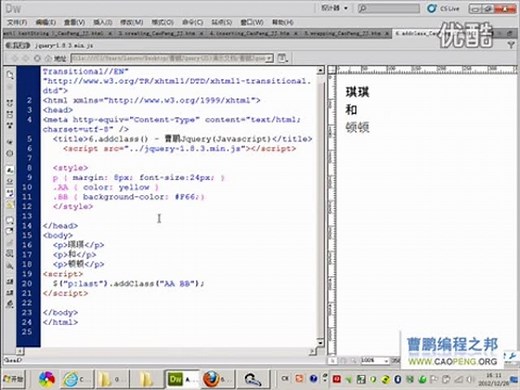Click the Select Parent Tag icon
The height and width of the screenshot is (390, 520).
click(10, 142)
